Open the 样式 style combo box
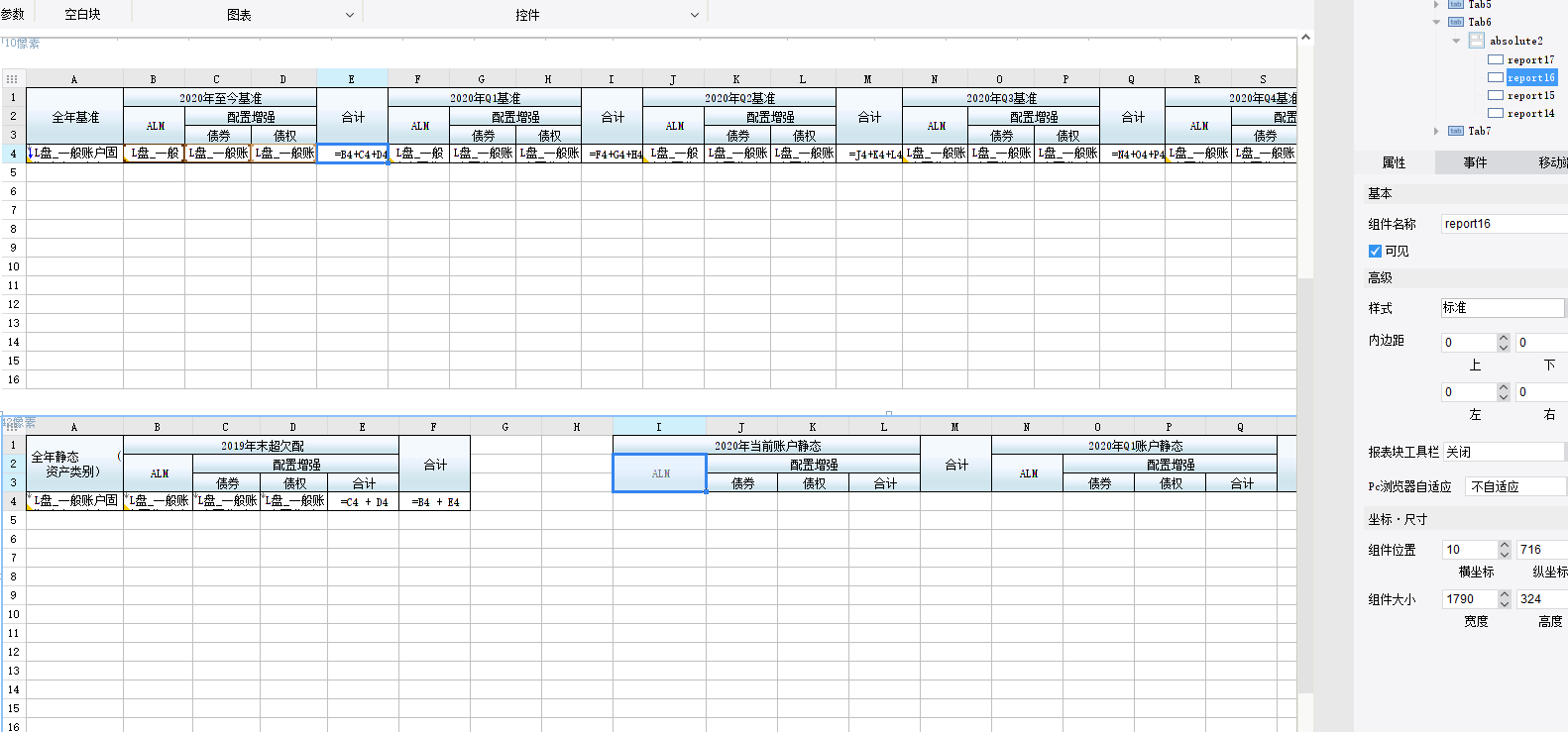The image size is (1568, 732). point(1503,308)
